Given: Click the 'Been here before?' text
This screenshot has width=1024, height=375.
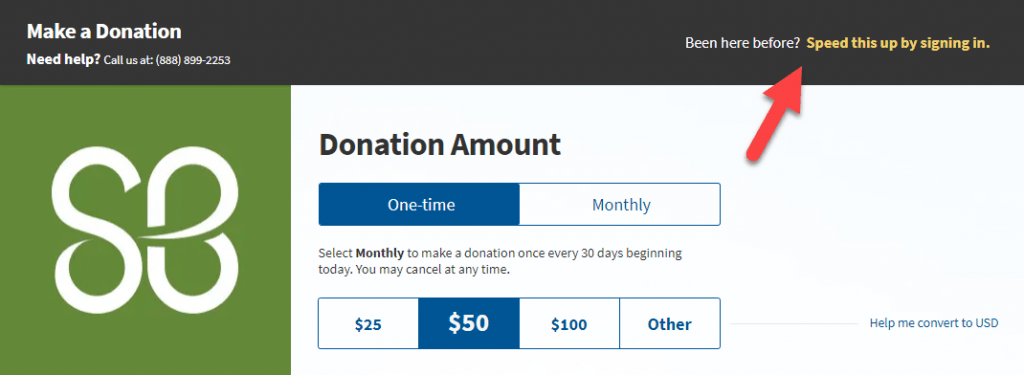Looking at the screenshot, I should (x=743, y=44).
